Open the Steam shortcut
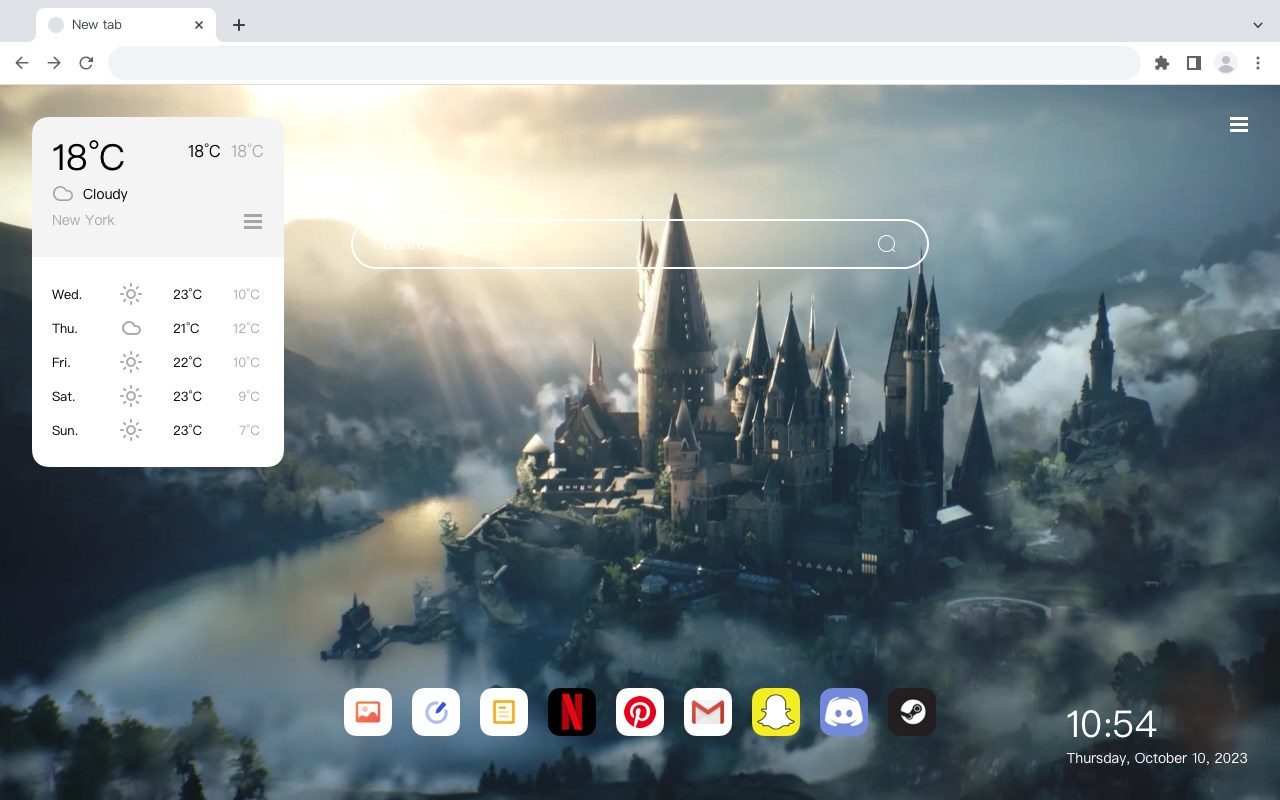The image size is (1280, 800). [912, 712]
